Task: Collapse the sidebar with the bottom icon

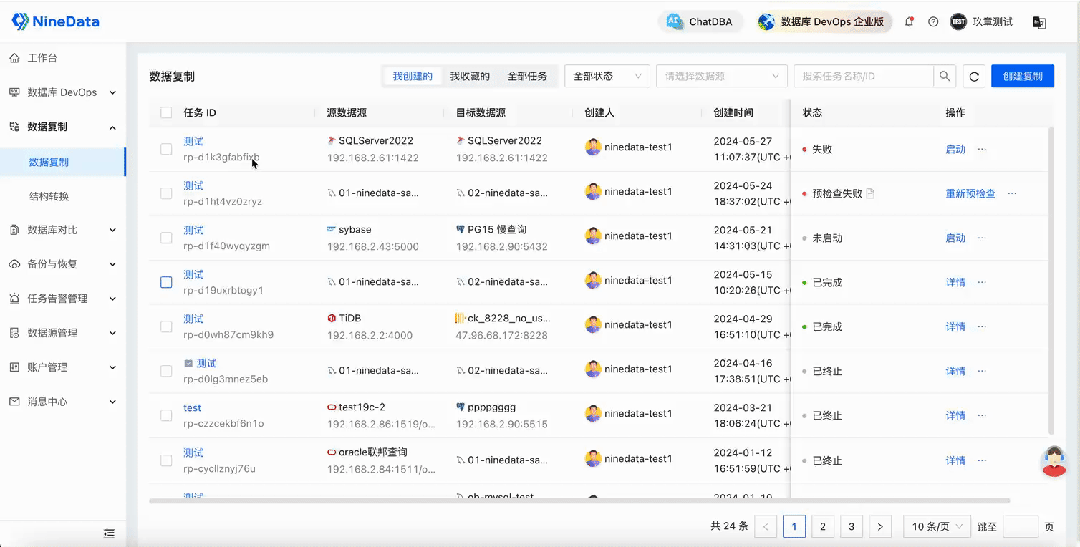Action: [x=110, y=533]
